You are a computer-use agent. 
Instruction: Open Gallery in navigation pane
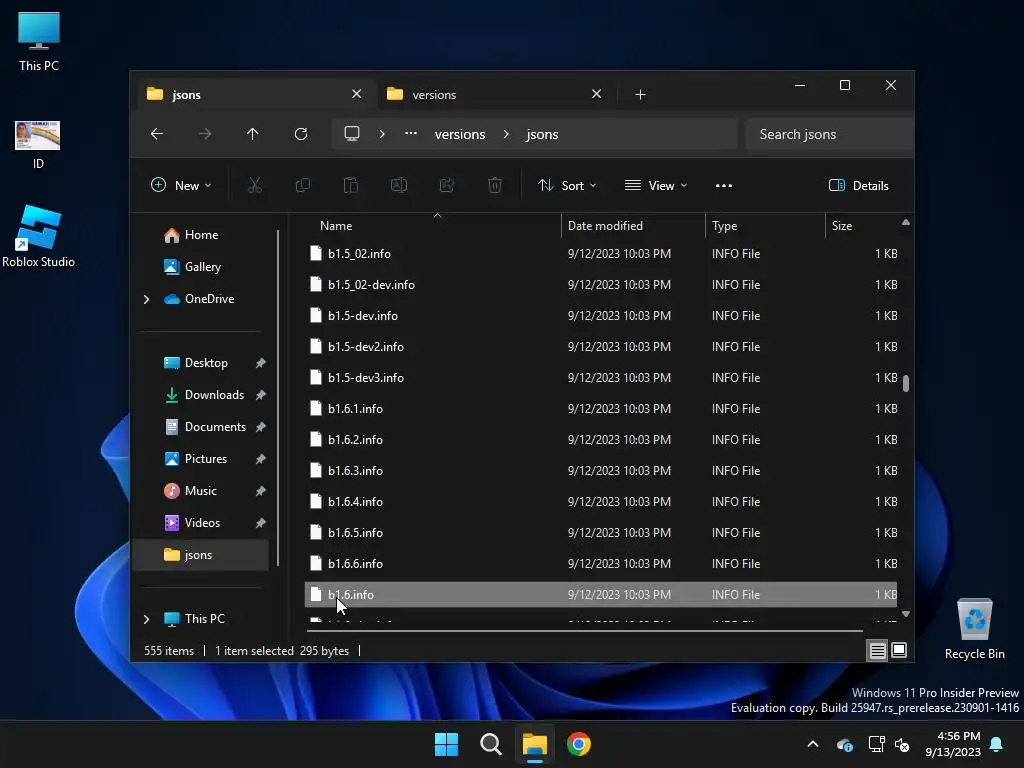pos(200,267)
